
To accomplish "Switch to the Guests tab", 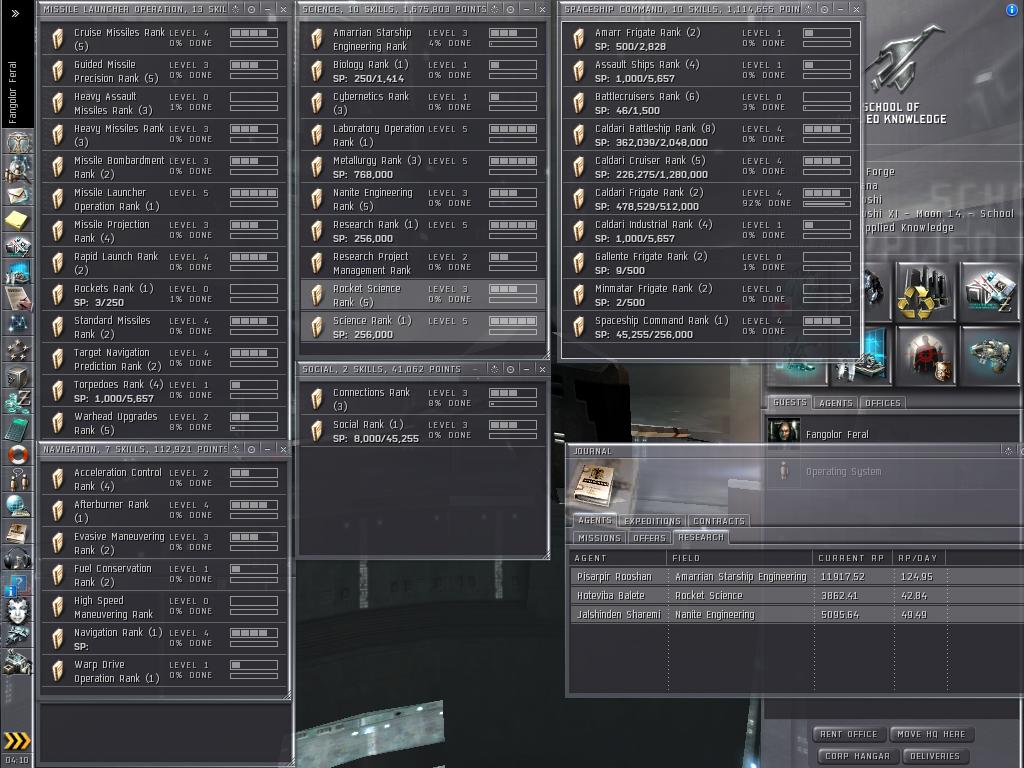I will click(x=790, y=402).
